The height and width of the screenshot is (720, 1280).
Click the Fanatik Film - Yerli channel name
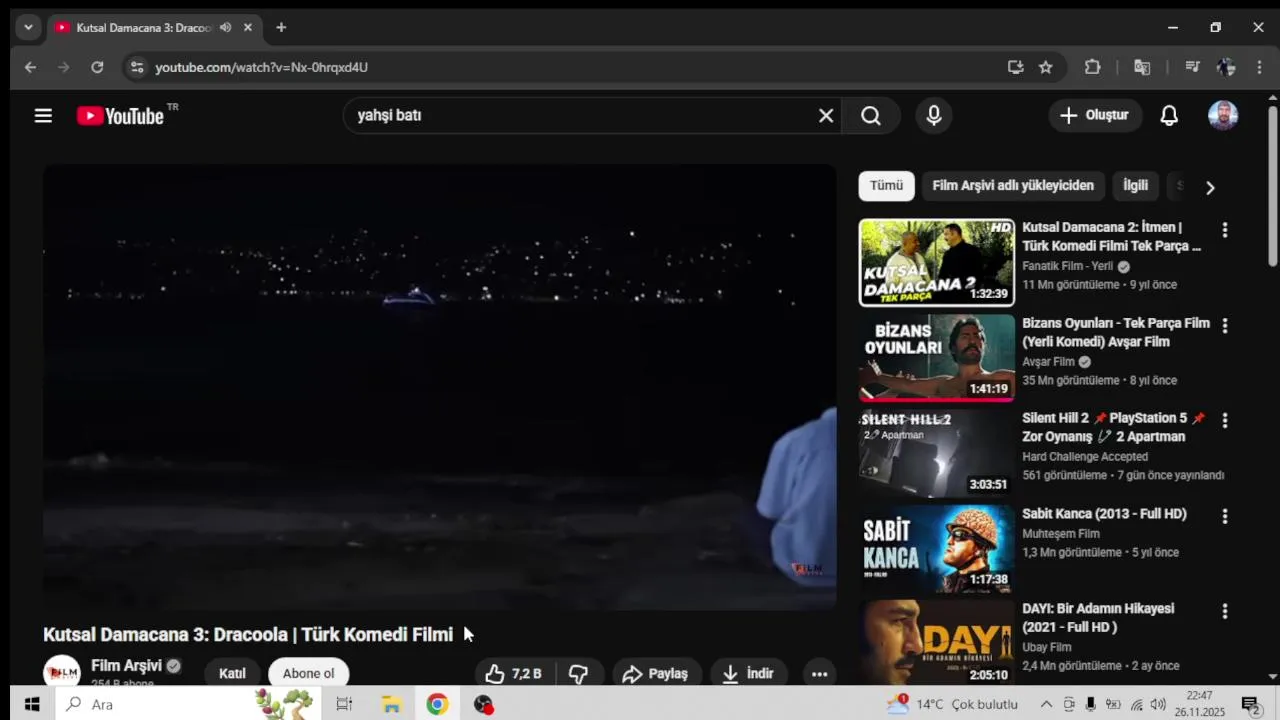[x=1067, y=267]
